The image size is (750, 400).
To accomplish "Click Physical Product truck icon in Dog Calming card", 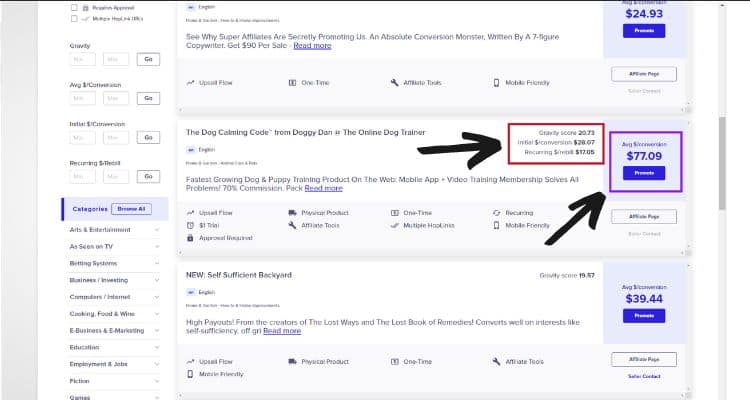I will click(292, 213).
